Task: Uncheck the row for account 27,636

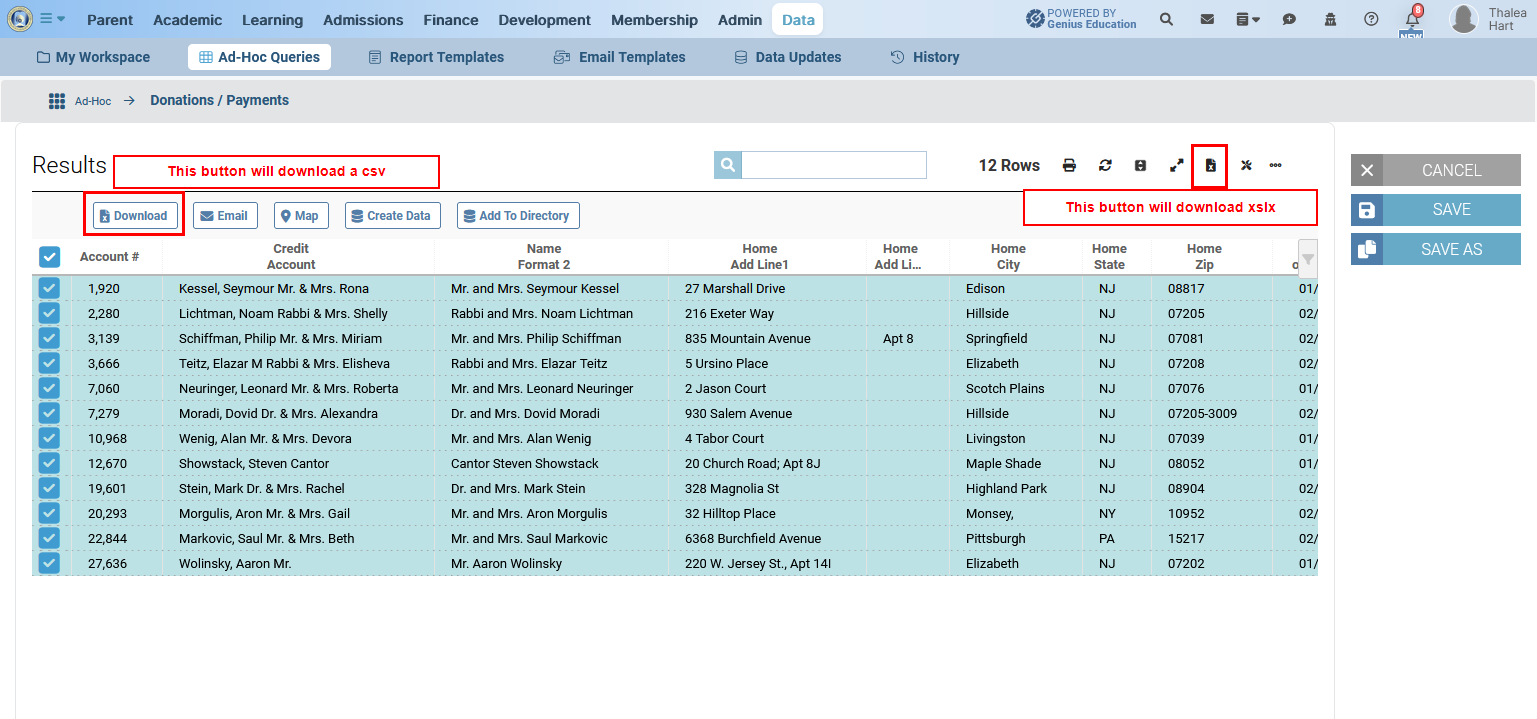Action: tap(49, 563)
